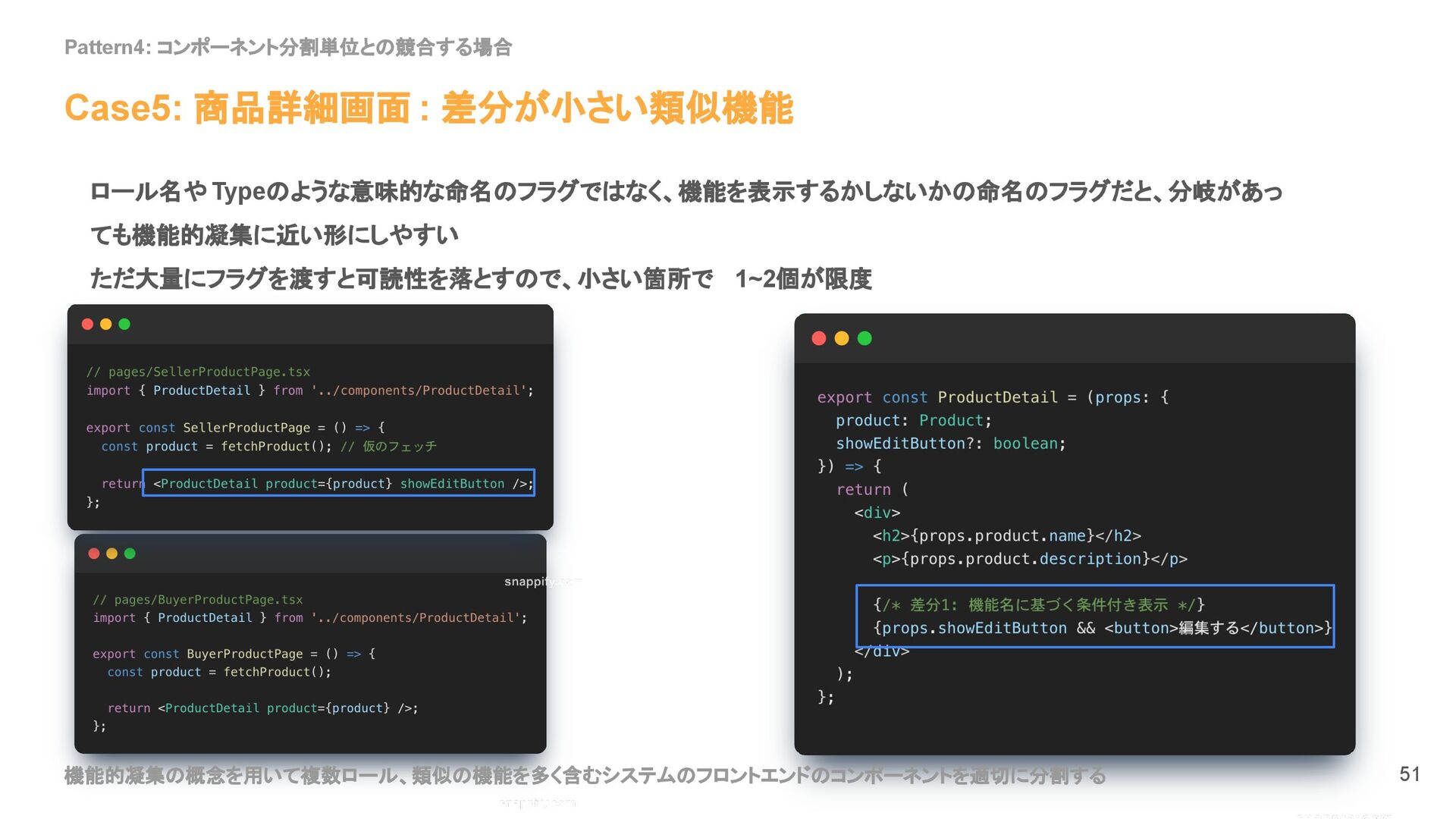Click yellow dot on SellerProductPage code window
The width and height of the screenshot is (1456, 819).
point(106,325)
